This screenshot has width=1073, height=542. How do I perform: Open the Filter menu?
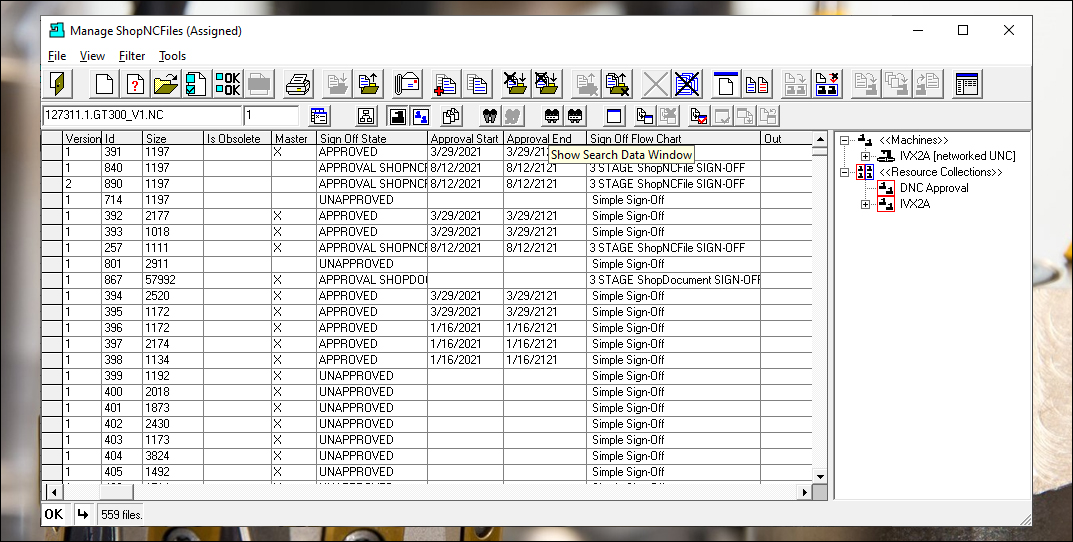click(x=131, y=56)
